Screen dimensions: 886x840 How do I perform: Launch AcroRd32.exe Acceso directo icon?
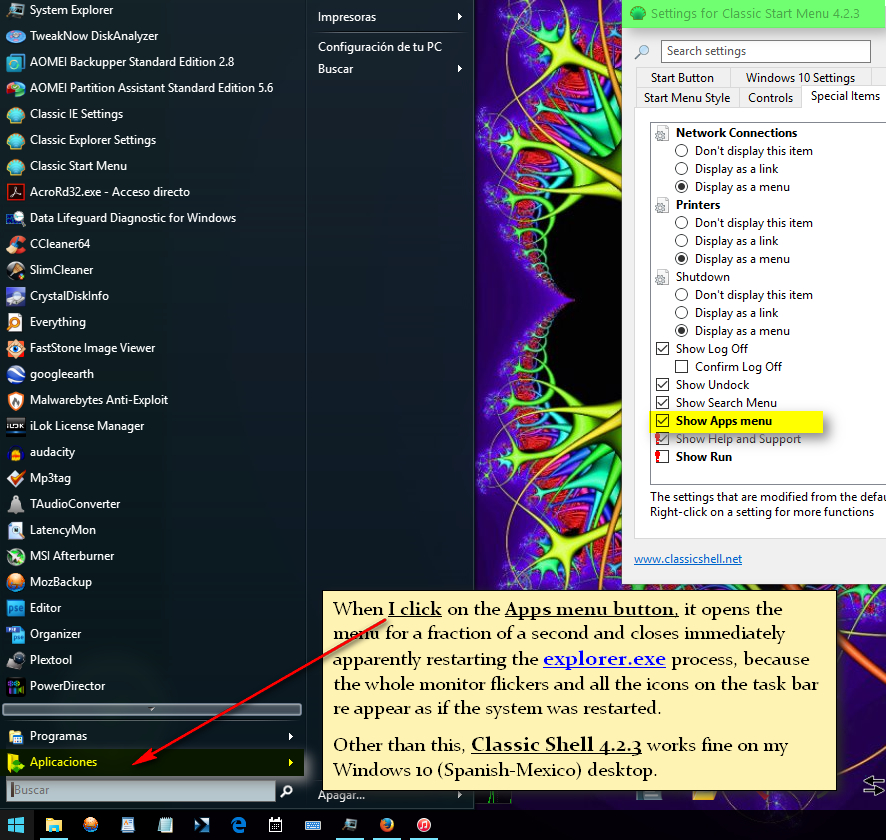(15, 192)
